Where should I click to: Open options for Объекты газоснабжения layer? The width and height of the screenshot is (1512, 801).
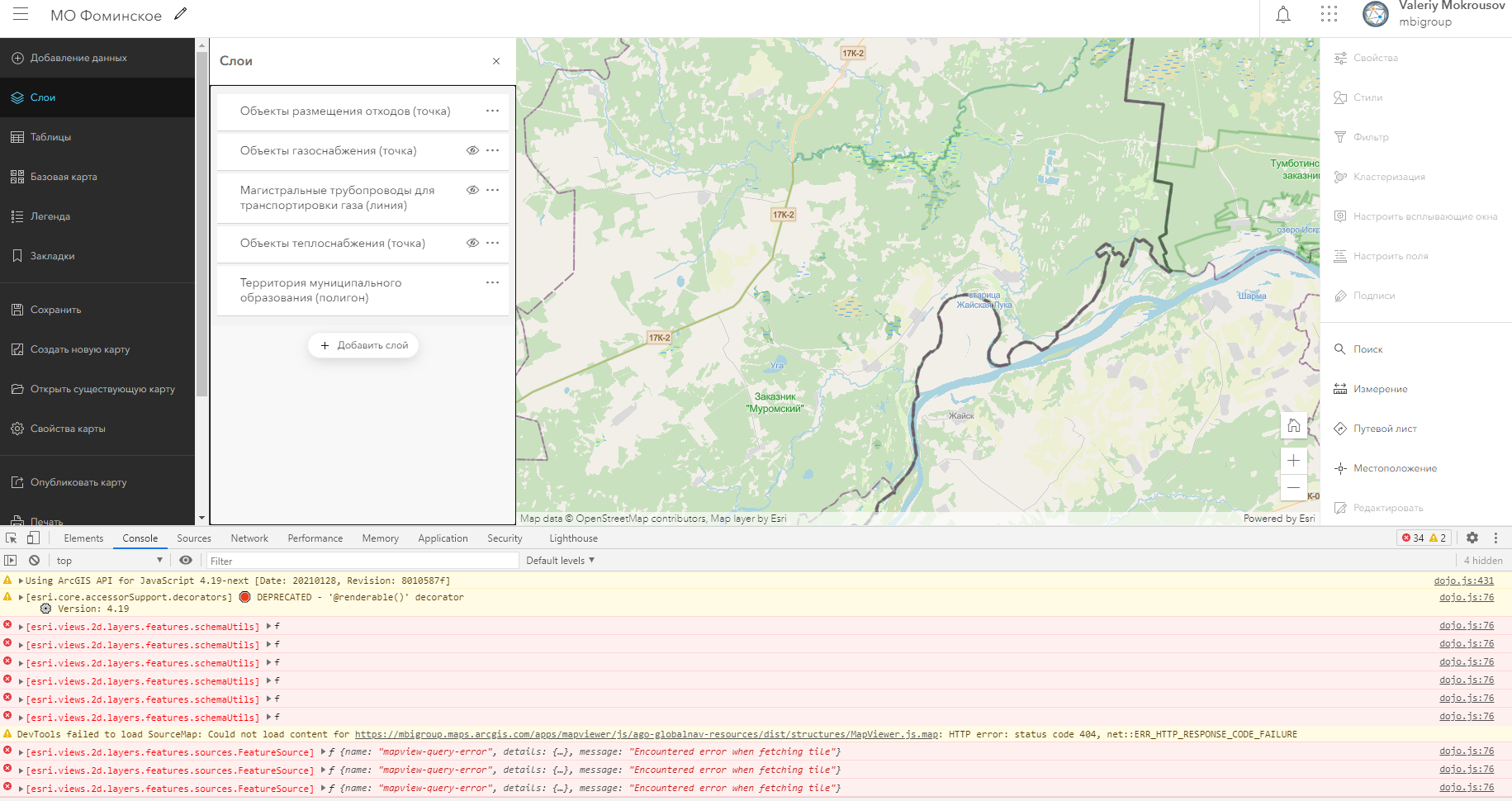click(x=493, y=150)
